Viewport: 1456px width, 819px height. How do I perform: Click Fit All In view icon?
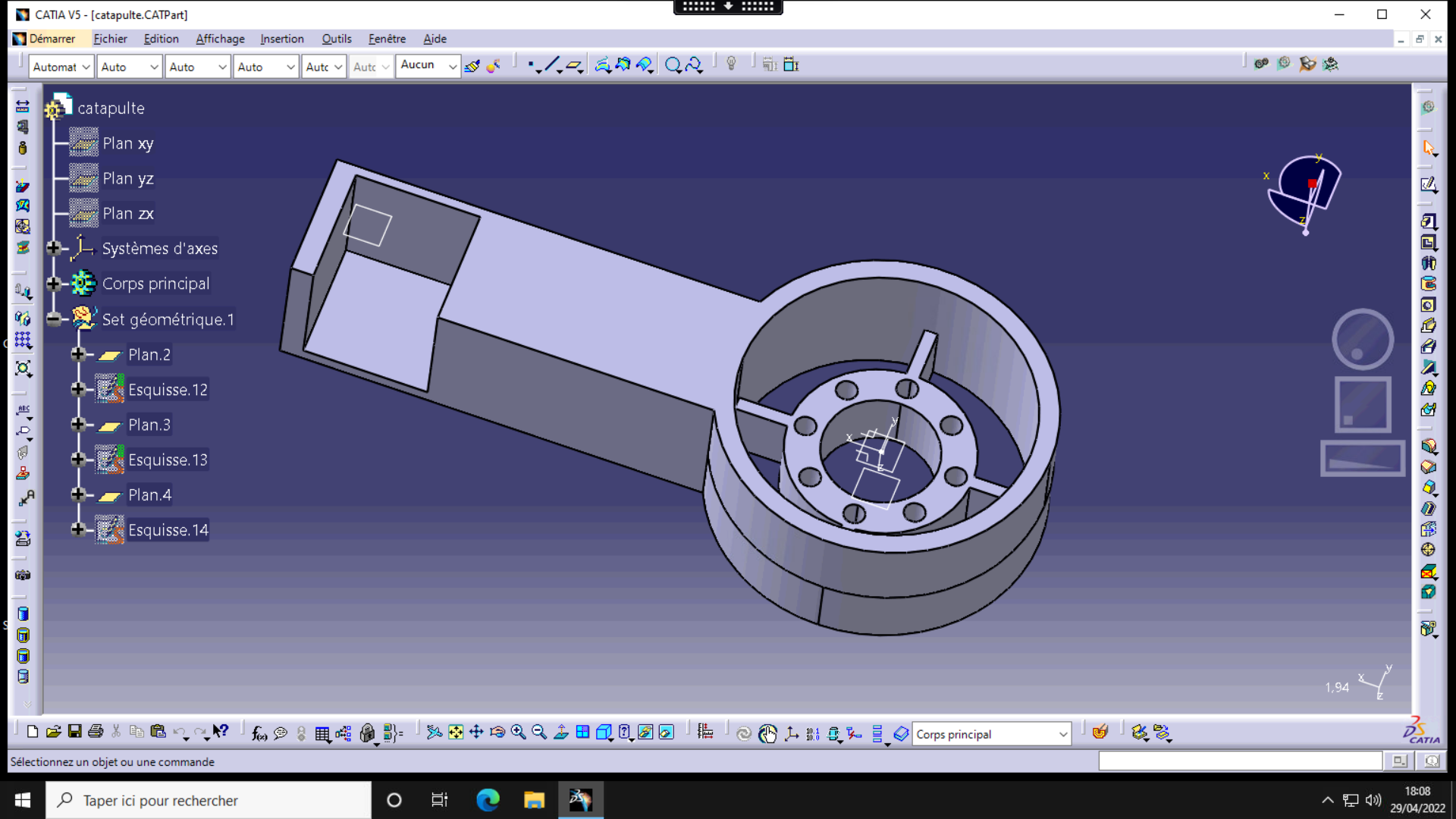tap(455, 733)
